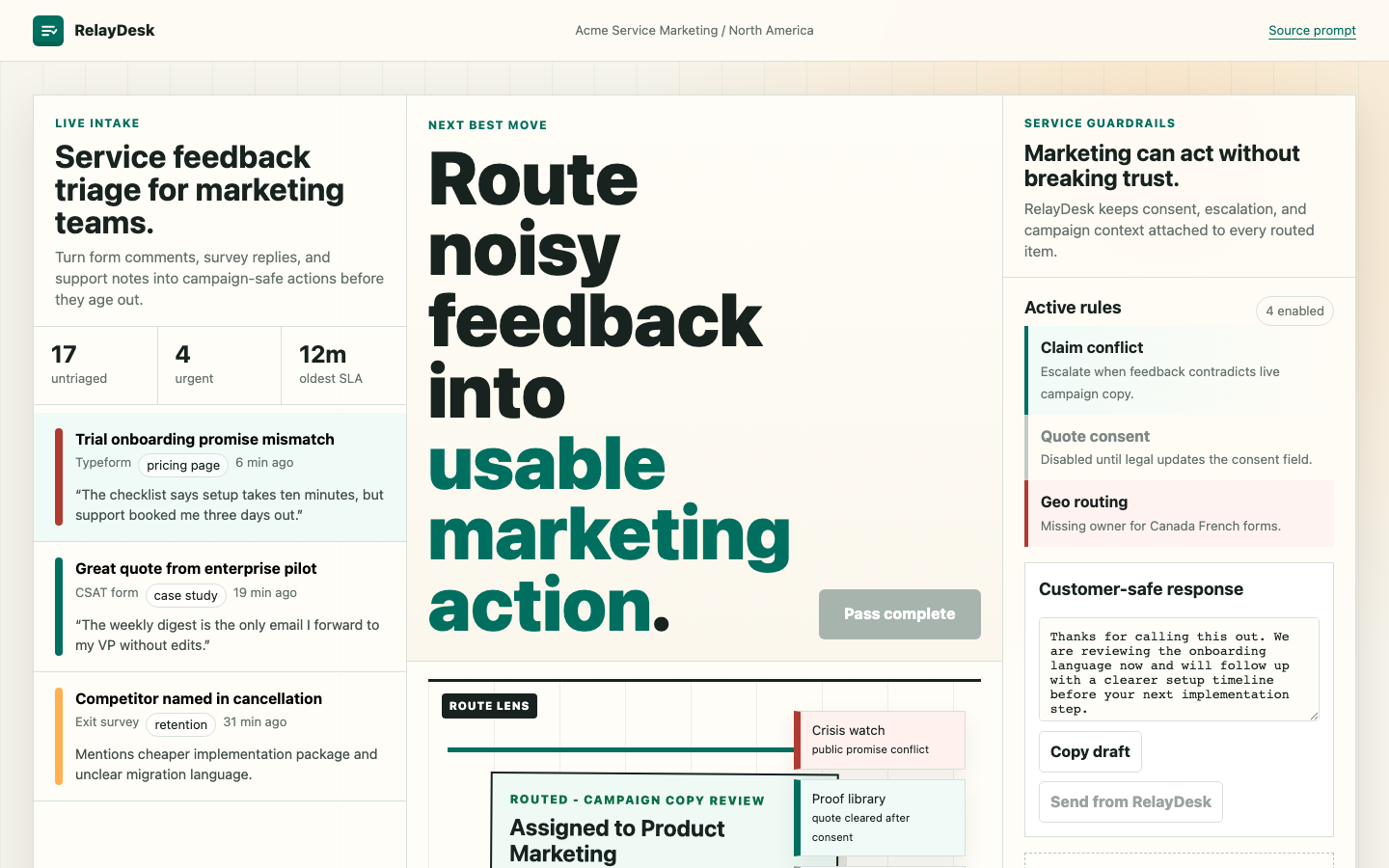Click the pricing page tag
This screenshot has height=868, width=1389.
point(183,465)
